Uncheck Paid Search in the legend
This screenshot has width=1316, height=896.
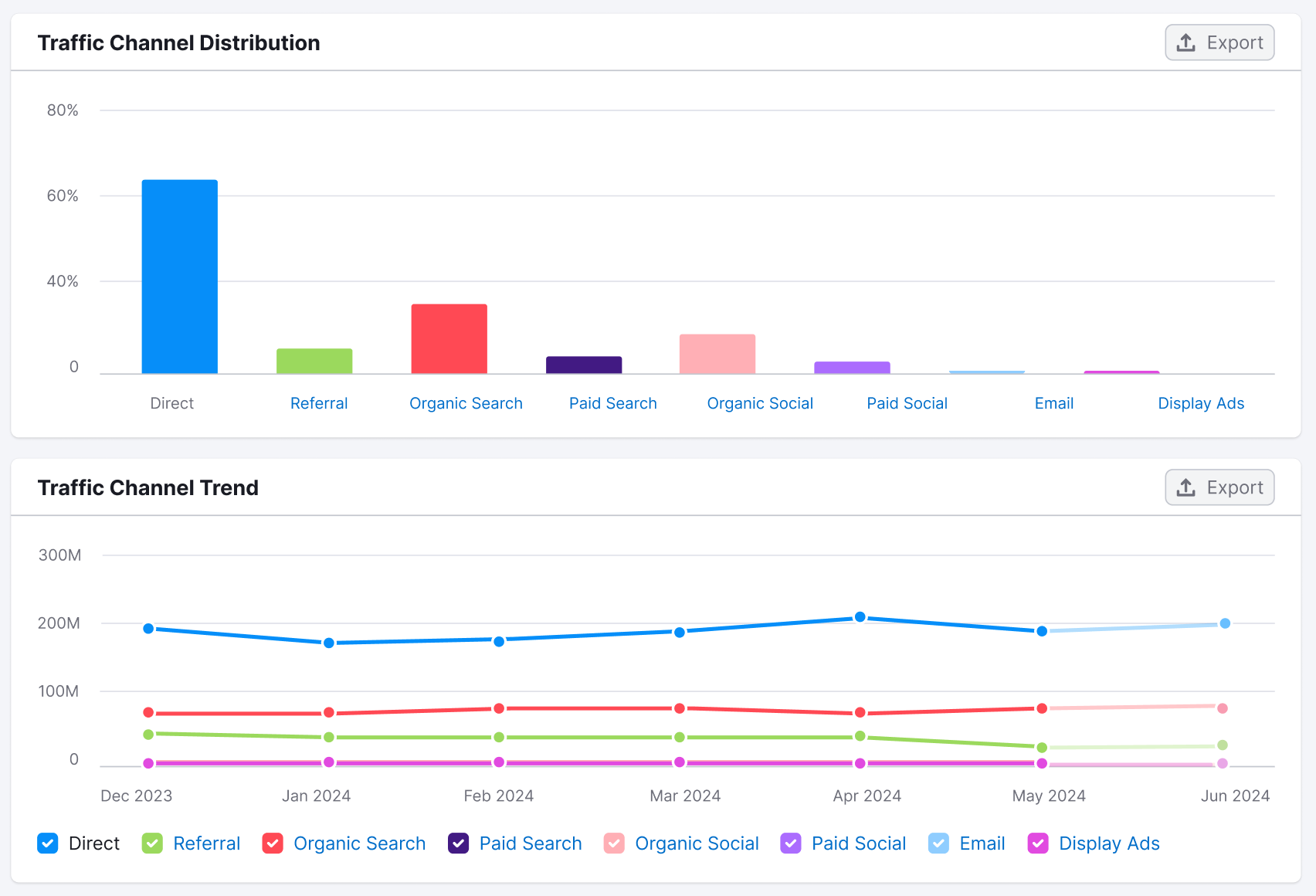point(458,843)
